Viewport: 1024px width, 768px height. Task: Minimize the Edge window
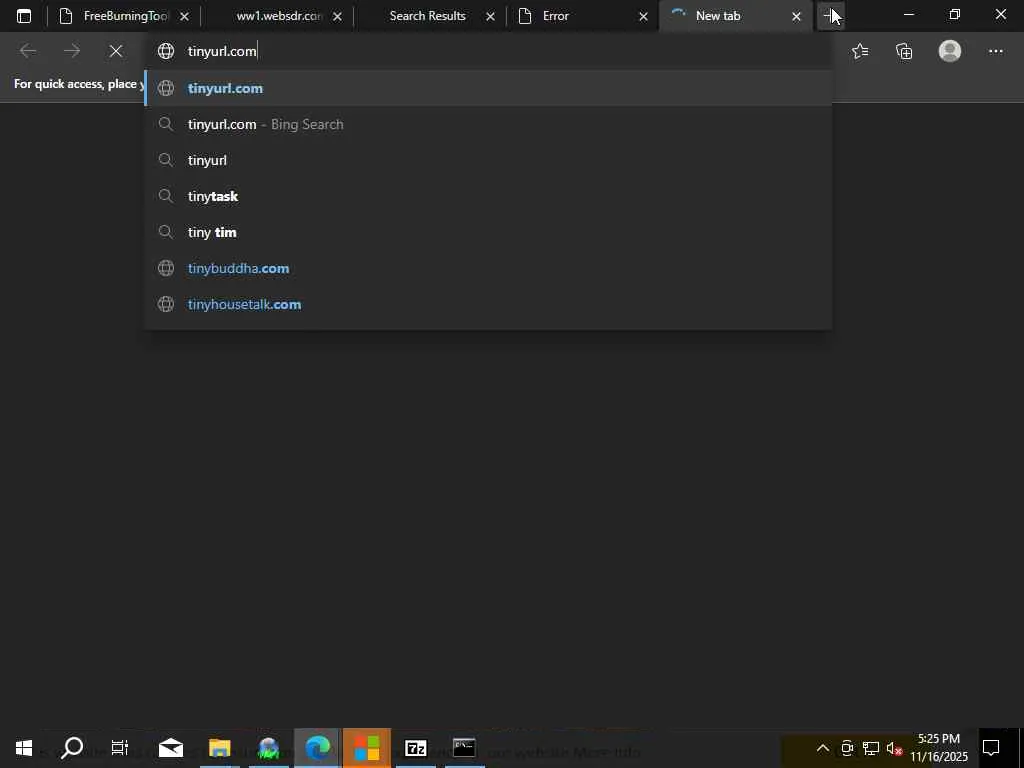(908, 14)
